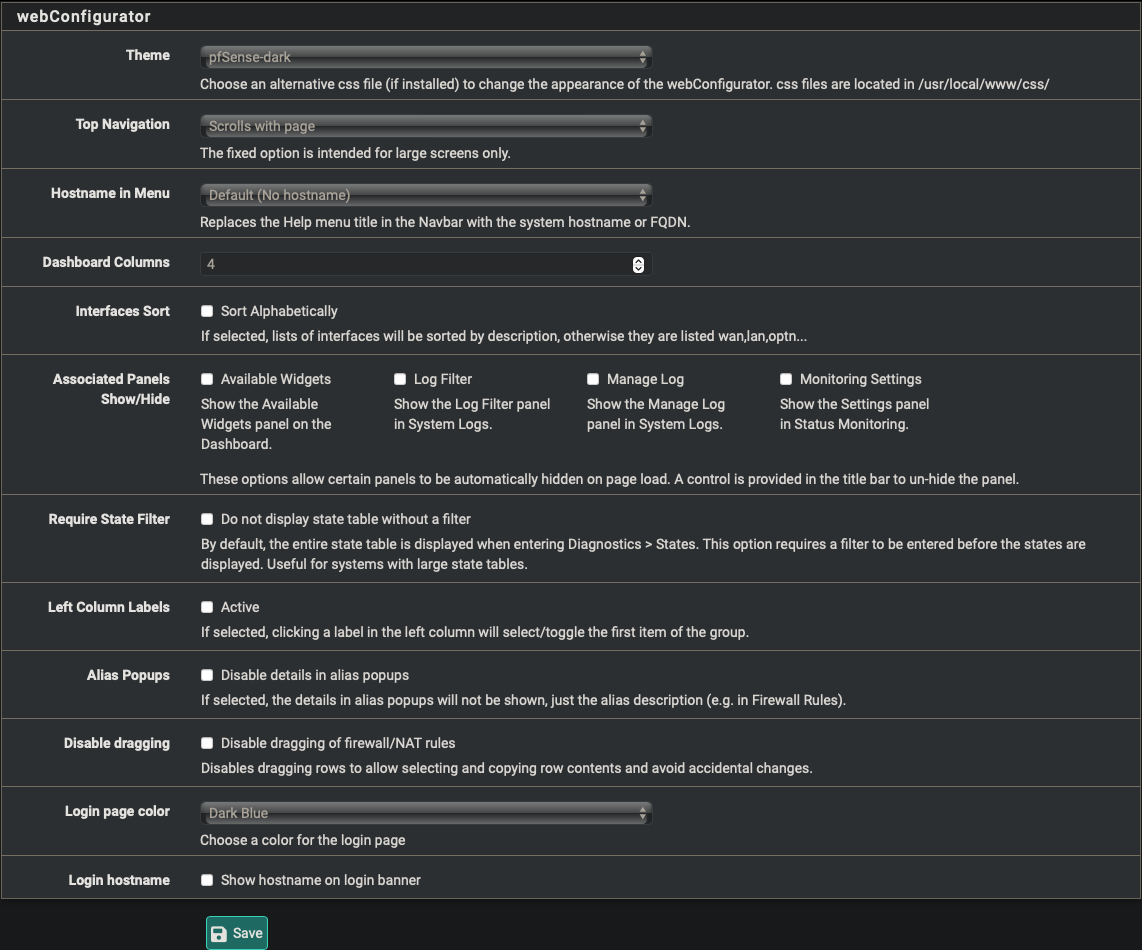Toggle the Log Filter checkbox
Image resolution: width=1142 pixels, height=950 pixels.
[400, 380]
